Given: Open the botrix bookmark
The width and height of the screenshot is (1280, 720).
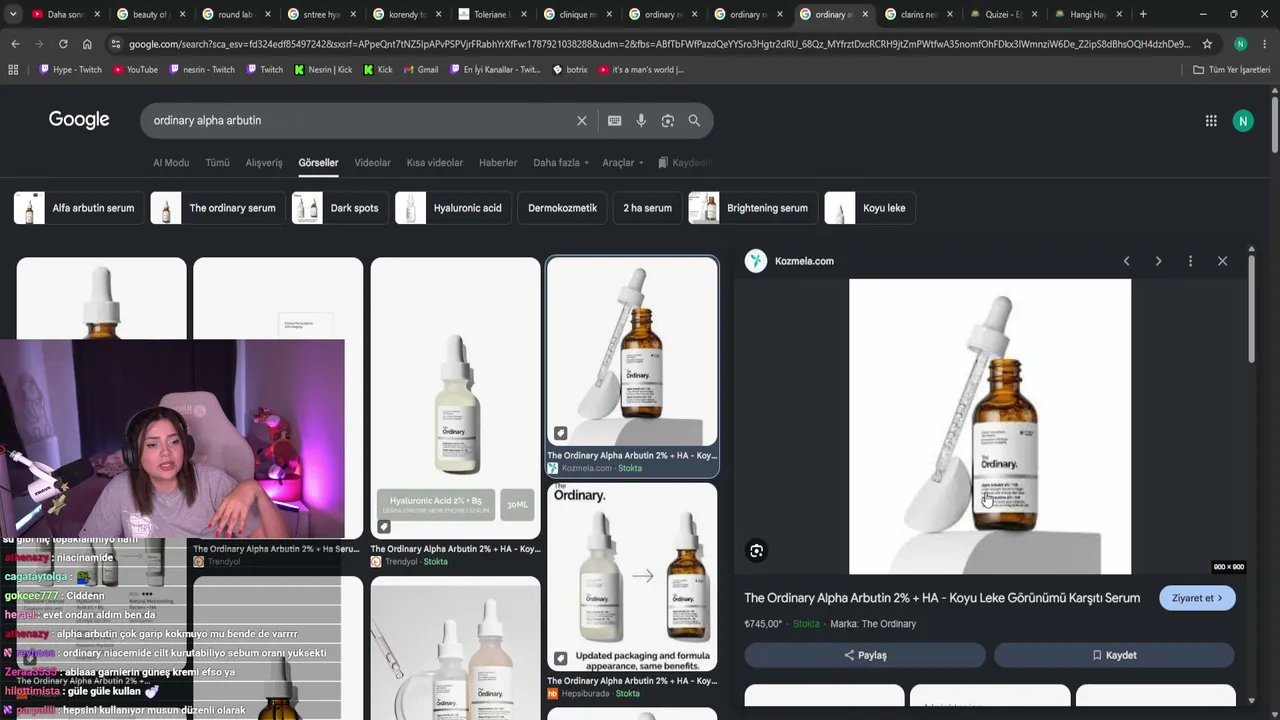Looking at the screenshot, I should (570, 70).
